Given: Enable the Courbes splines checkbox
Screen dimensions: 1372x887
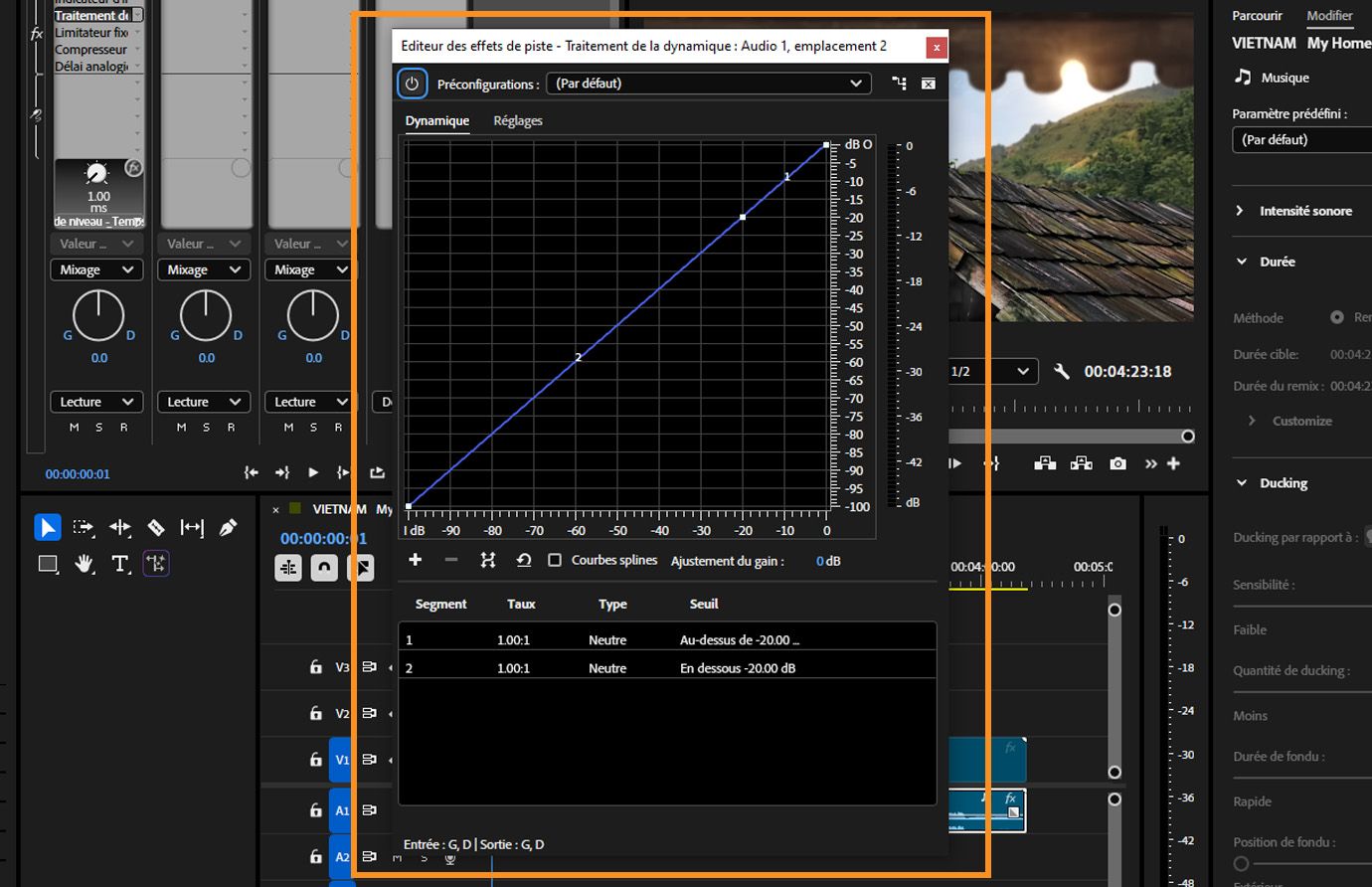Looking at the screenshot, I should click(x=555, y=560).
